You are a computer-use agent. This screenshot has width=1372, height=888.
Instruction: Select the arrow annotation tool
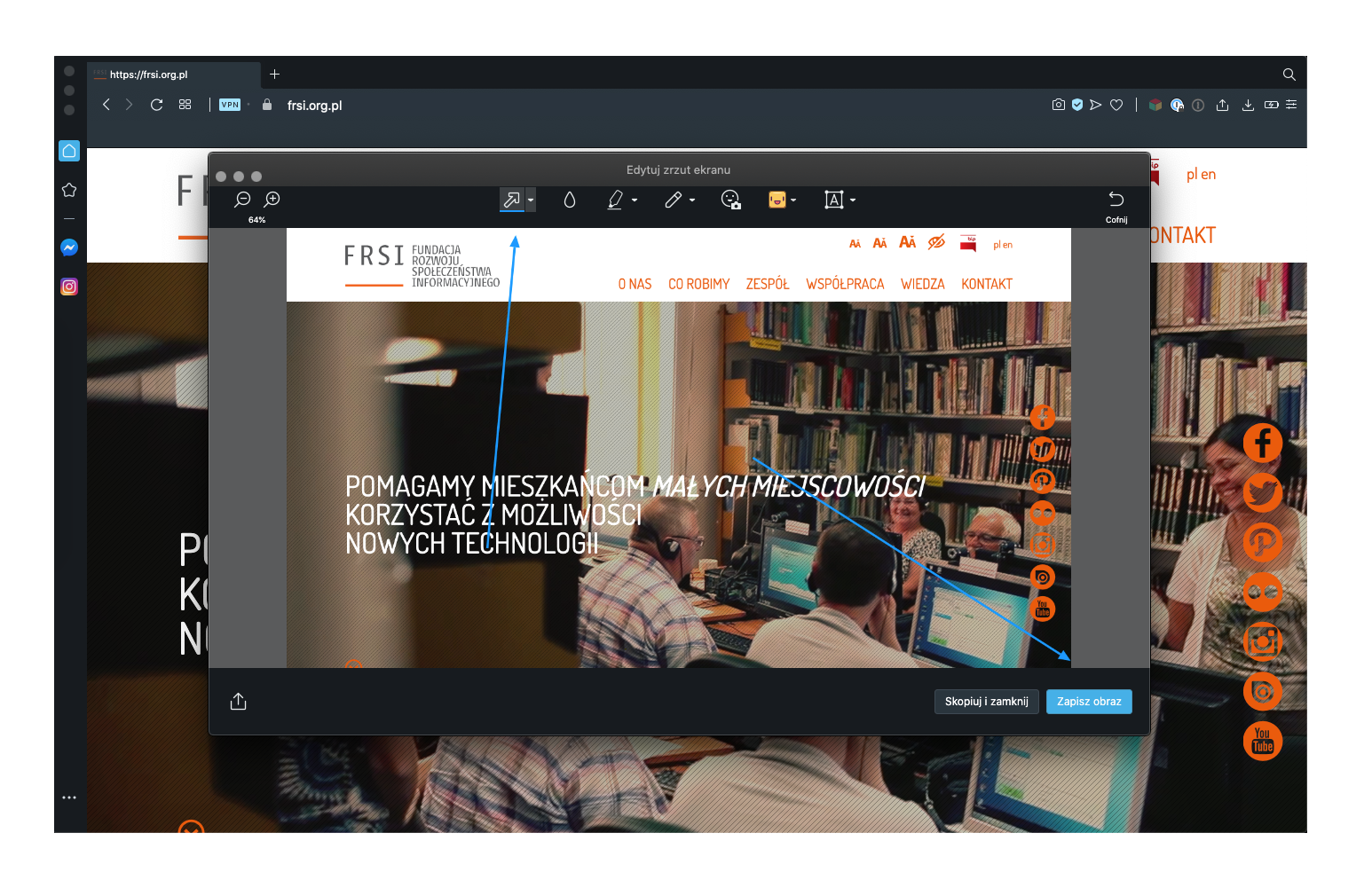tap(511, 200)
